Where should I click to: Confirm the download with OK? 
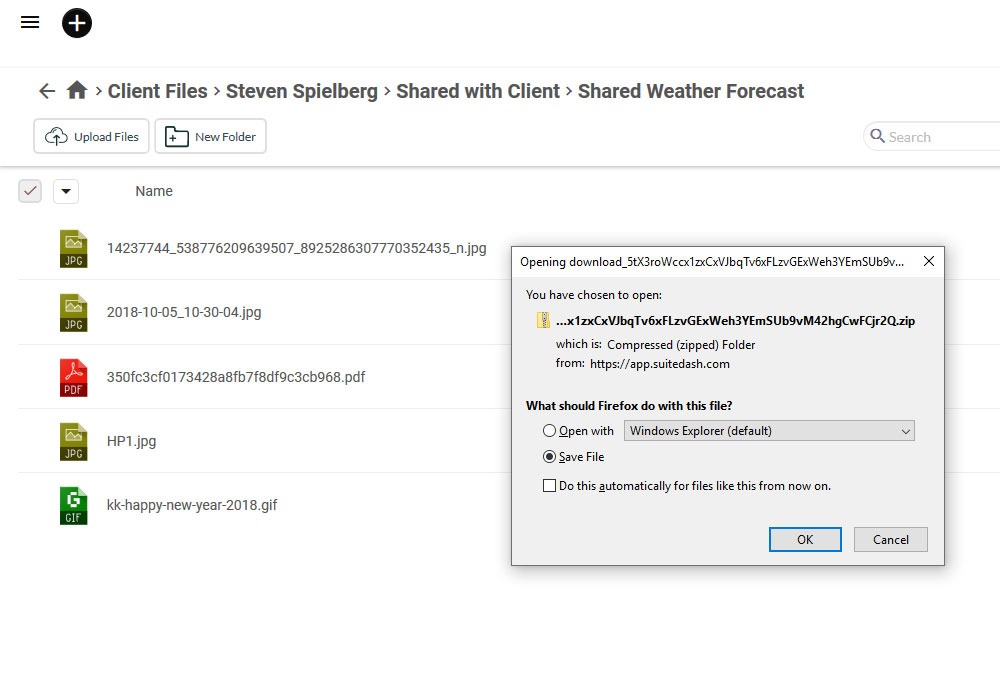[x=805, y=540]
